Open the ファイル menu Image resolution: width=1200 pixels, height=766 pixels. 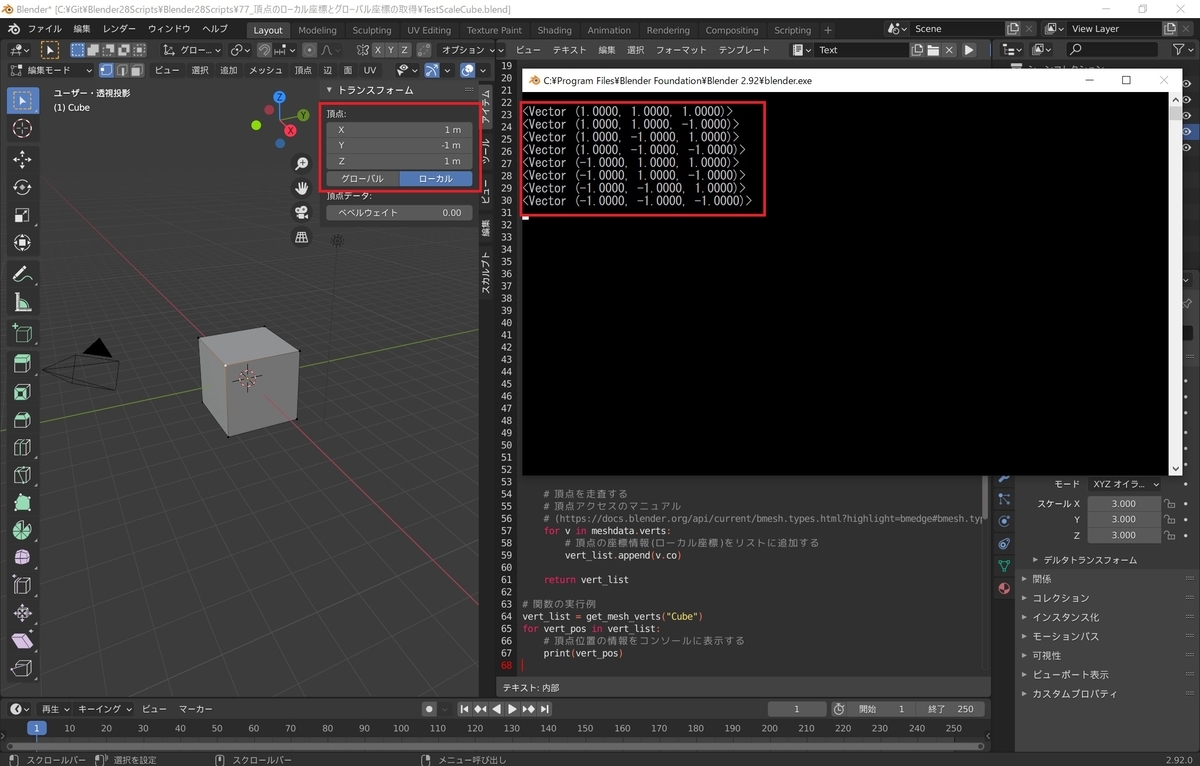pos(44,29)
